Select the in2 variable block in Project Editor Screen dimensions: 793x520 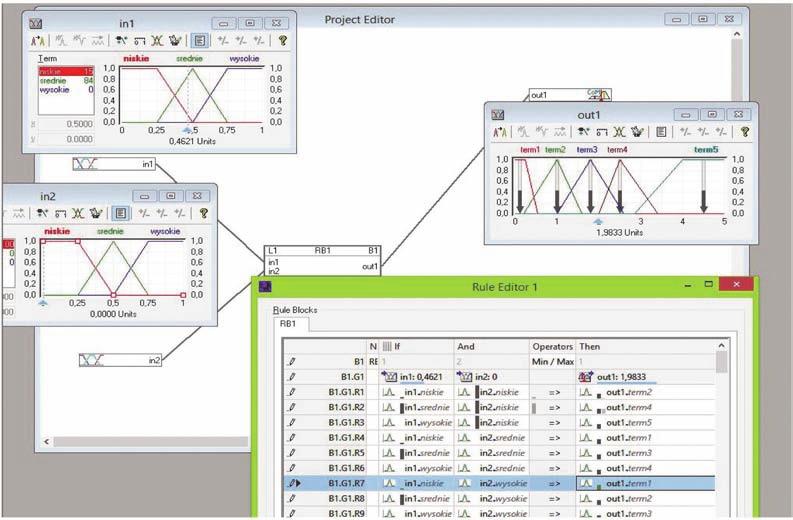120,360
